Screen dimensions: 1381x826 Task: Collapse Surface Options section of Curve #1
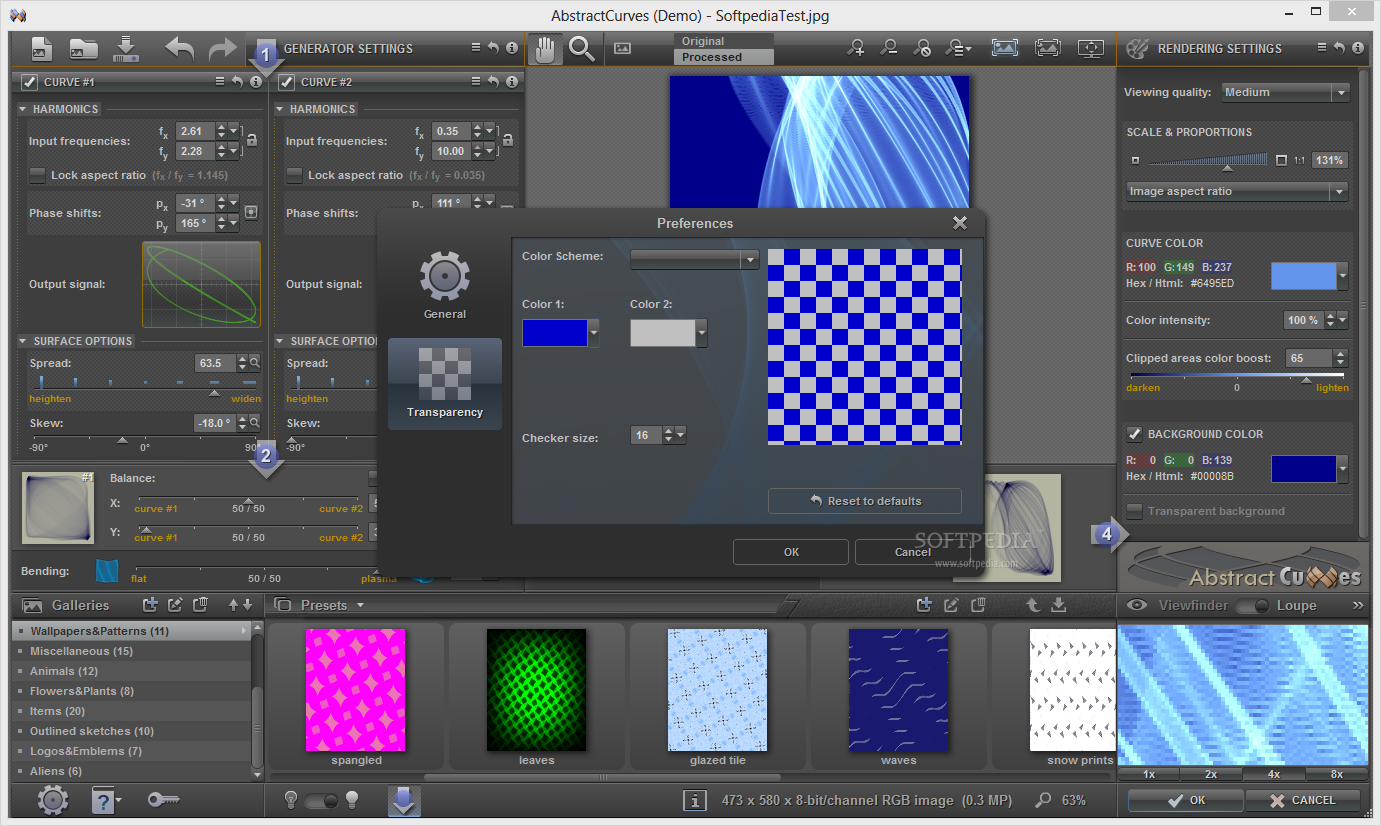click(23, 341)
